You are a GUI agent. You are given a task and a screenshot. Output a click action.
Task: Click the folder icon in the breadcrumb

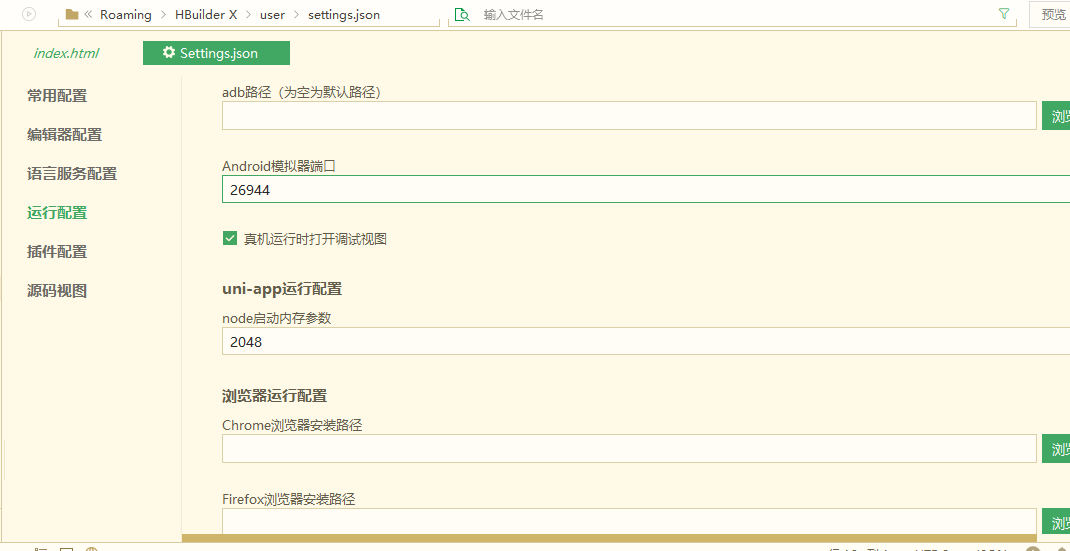coord(72,14)
